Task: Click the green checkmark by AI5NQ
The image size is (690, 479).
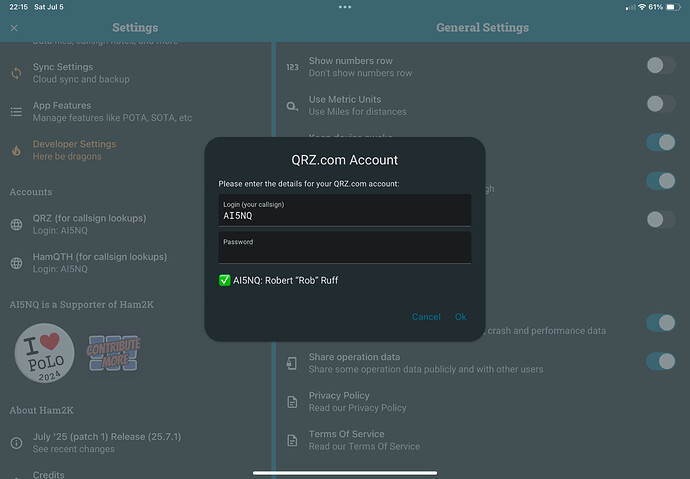Action: pos(224,280)
